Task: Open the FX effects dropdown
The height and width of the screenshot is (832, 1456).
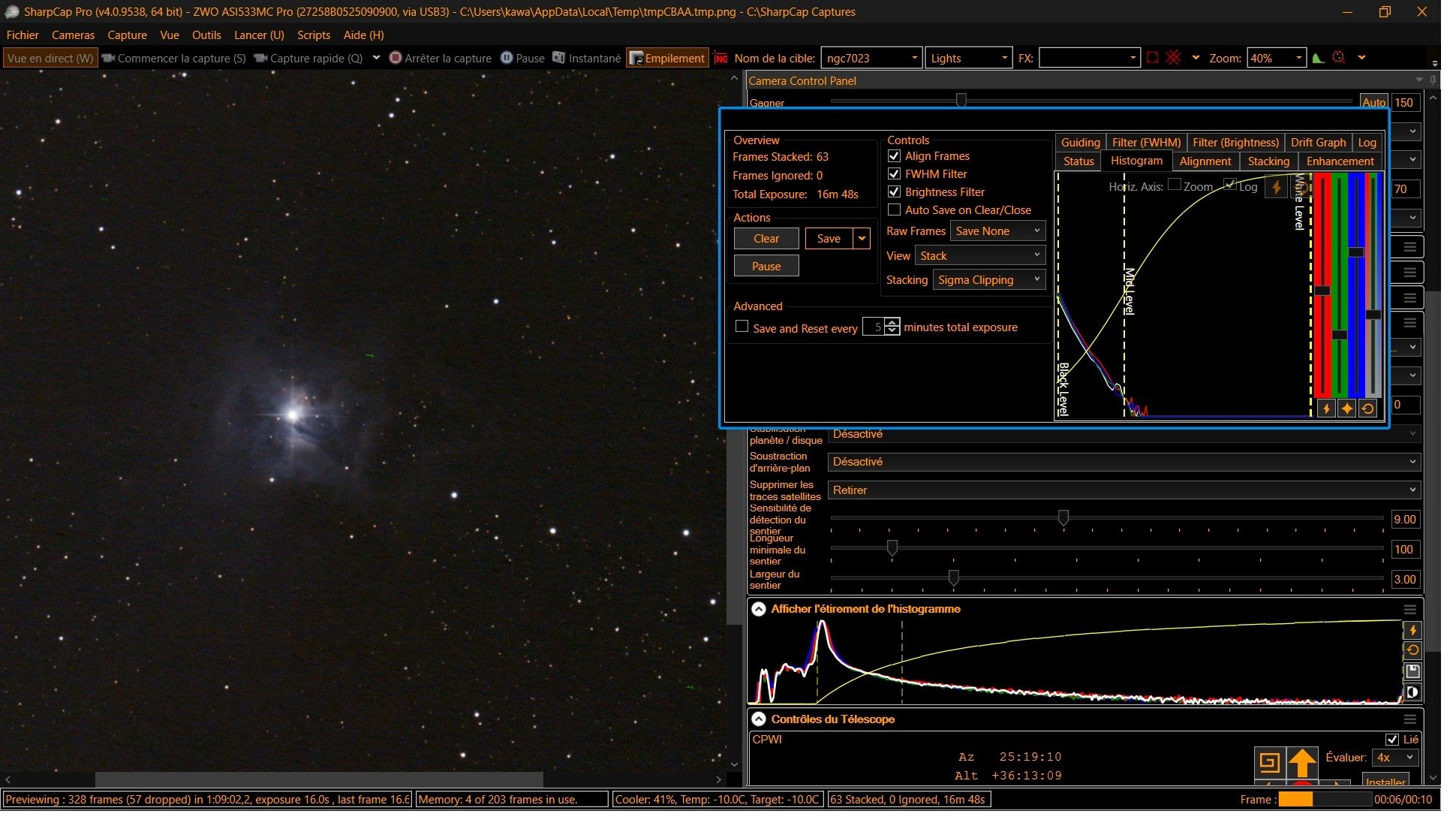Action: pos(1133,58)
